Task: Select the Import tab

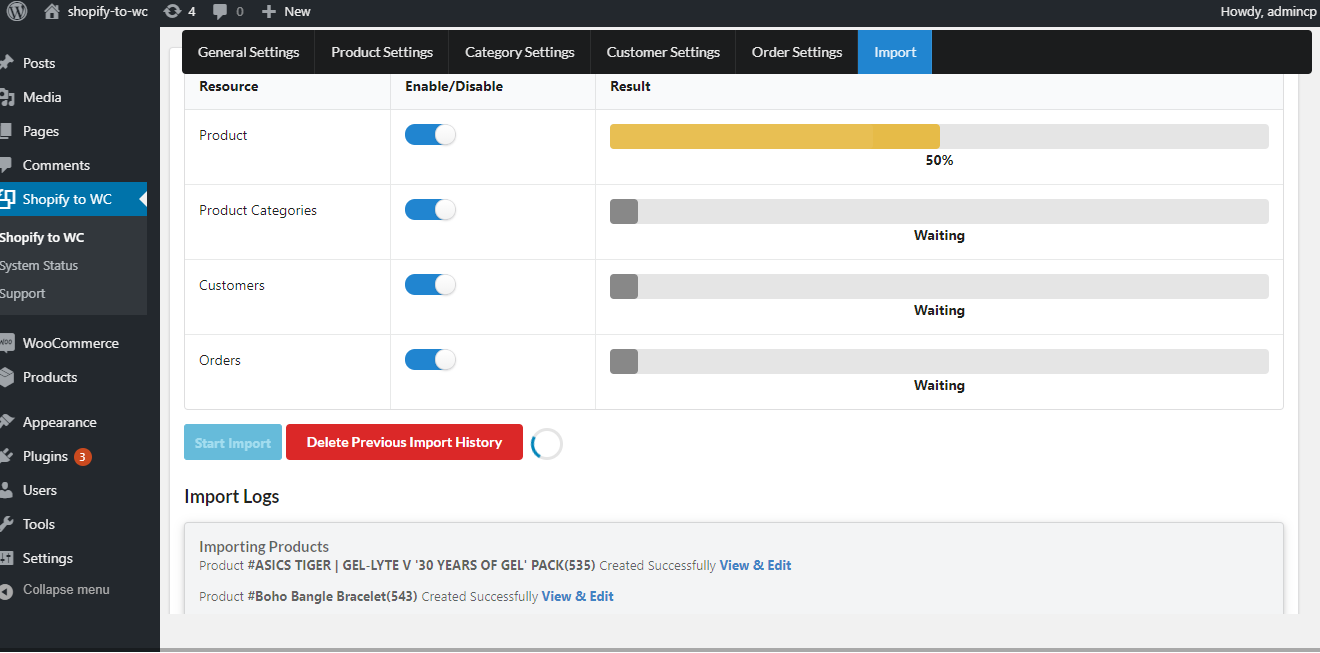Action: coord(895,52)
